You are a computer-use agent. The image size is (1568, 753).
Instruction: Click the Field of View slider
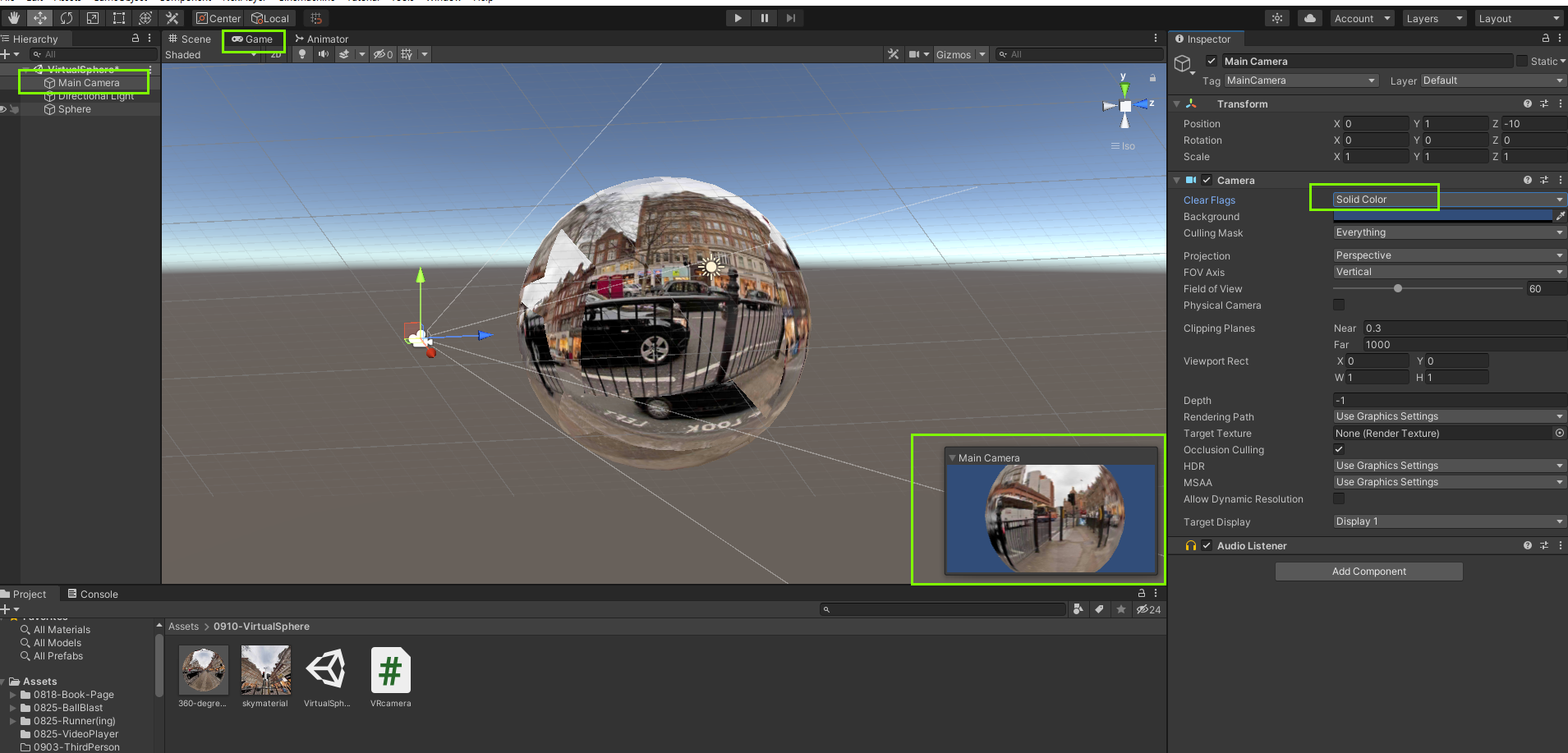tap(1428, 289)
